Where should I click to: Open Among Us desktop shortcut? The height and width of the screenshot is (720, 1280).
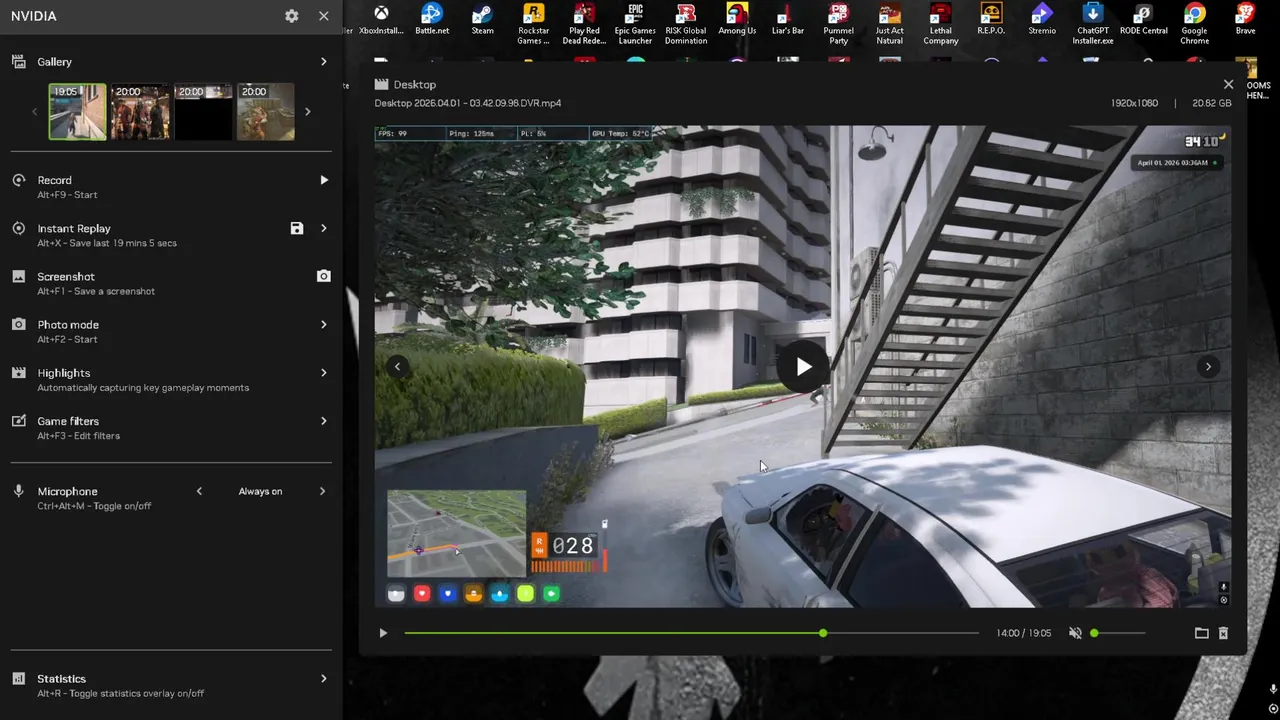pyautogui.click(x=737, y=20)
